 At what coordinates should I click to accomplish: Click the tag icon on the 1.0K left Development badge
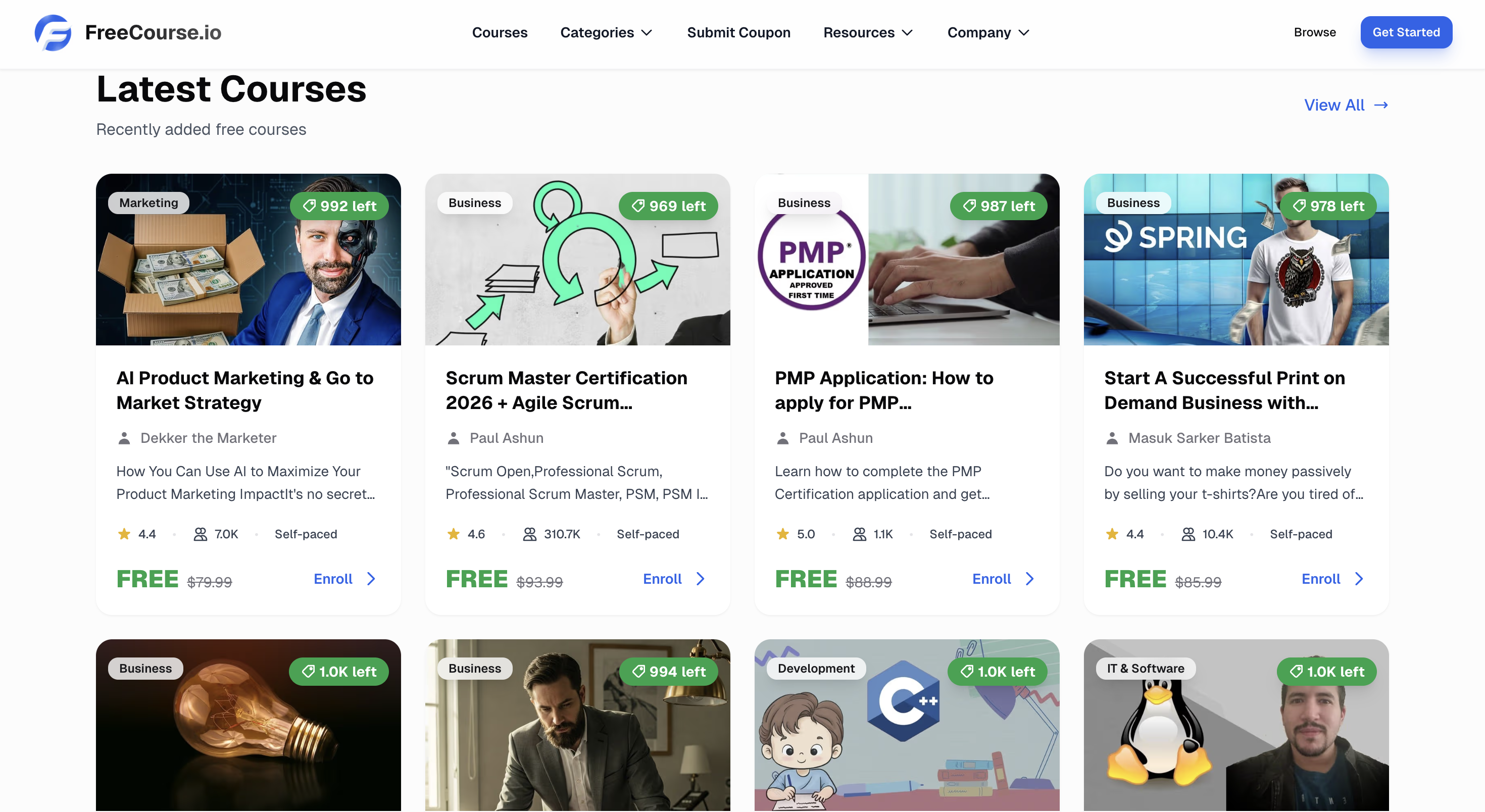(x=967, y=672)
